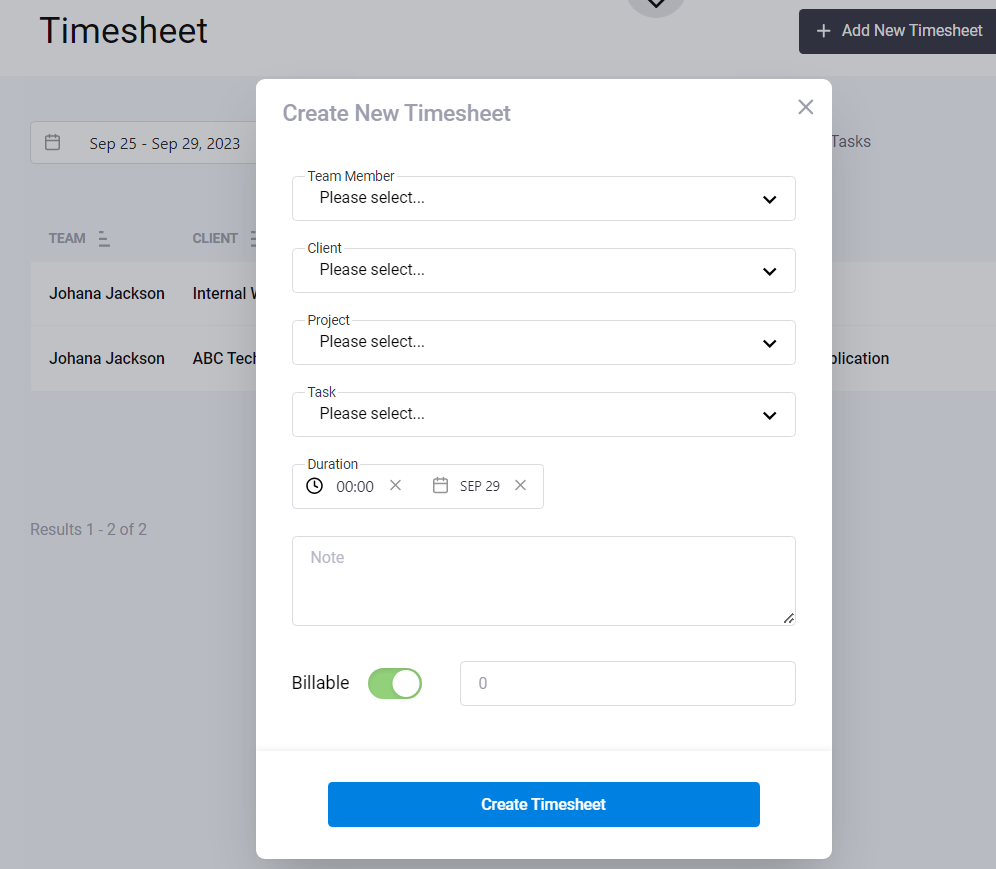Click the 00:00 duration time value
996x869 pixels.
click(355, 487)
